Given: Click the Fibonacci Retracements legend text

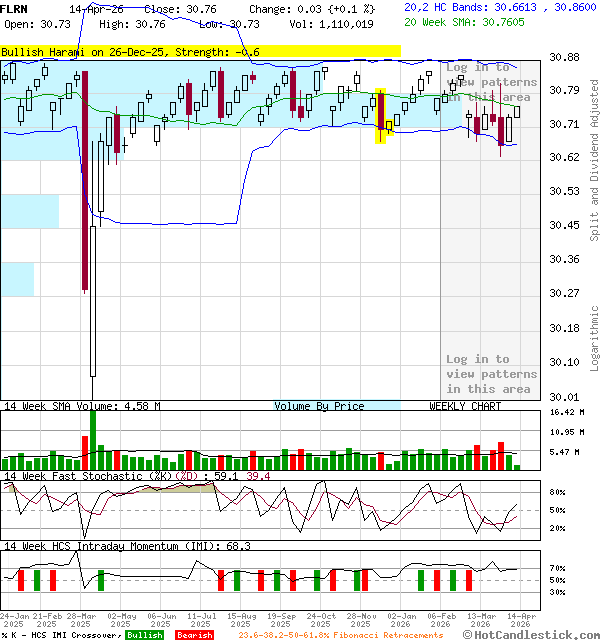Looking at the screenshot, I should tap(340, 635).
